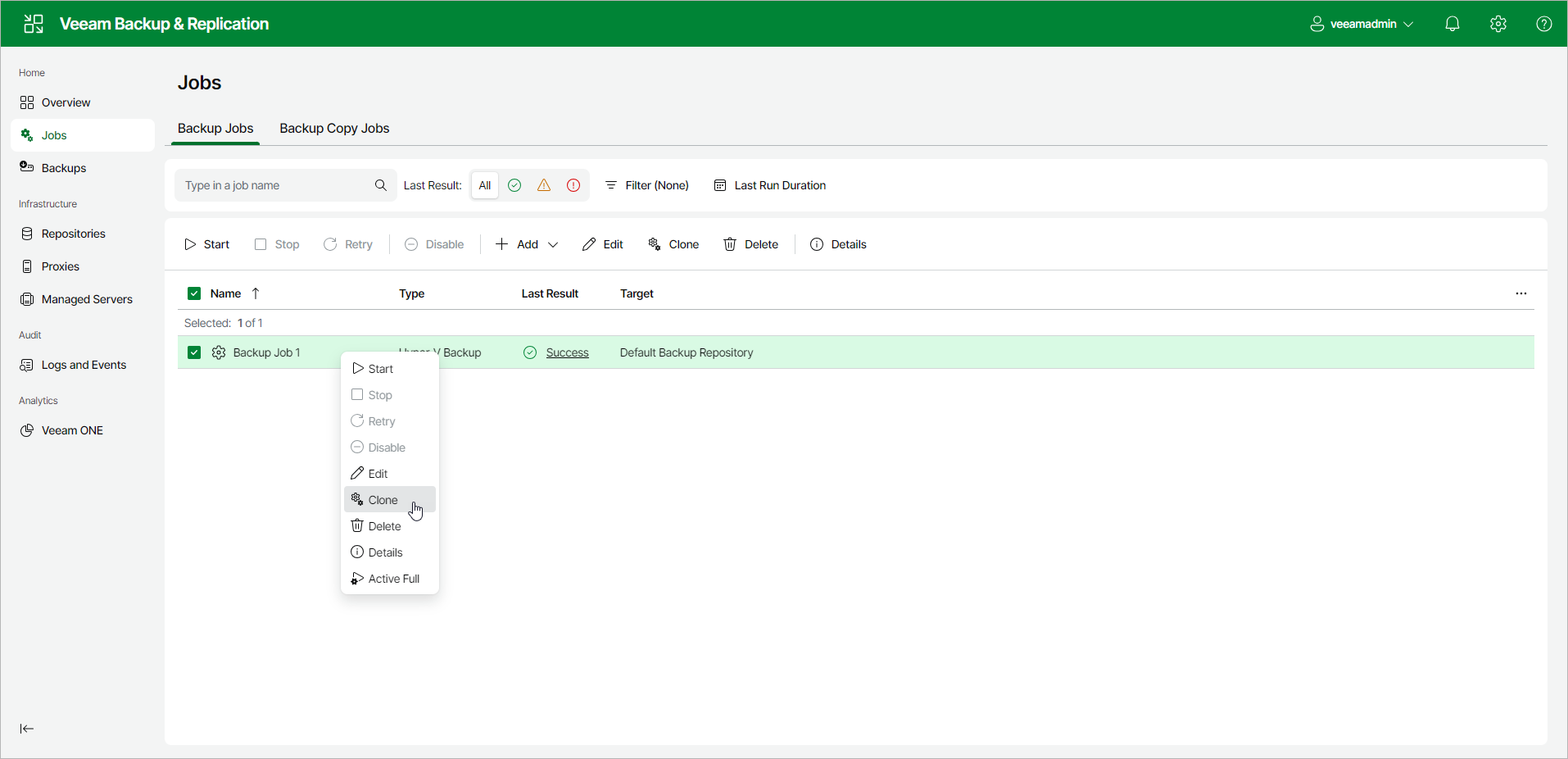Open the settings gear in header
The image size is (1568, 759).
click(1498, 24)
